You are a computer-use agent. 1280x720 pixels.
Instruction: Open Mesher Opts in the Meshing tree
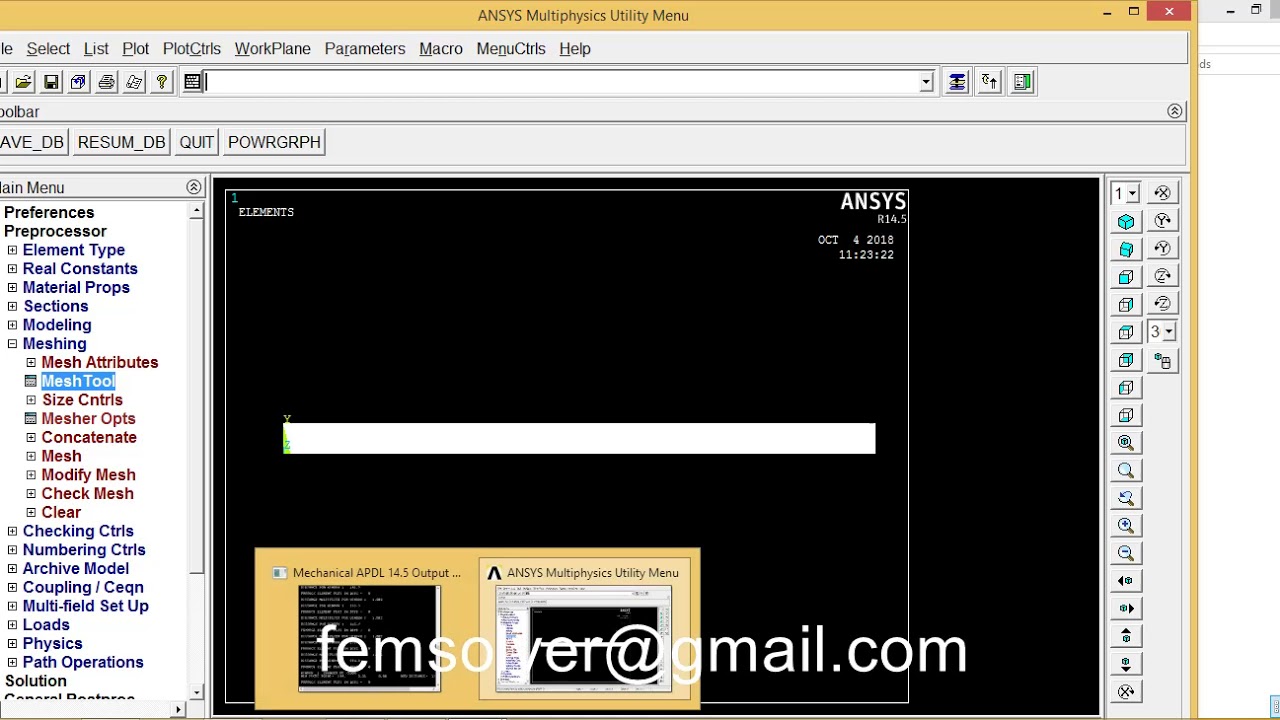tap(88, 419)
